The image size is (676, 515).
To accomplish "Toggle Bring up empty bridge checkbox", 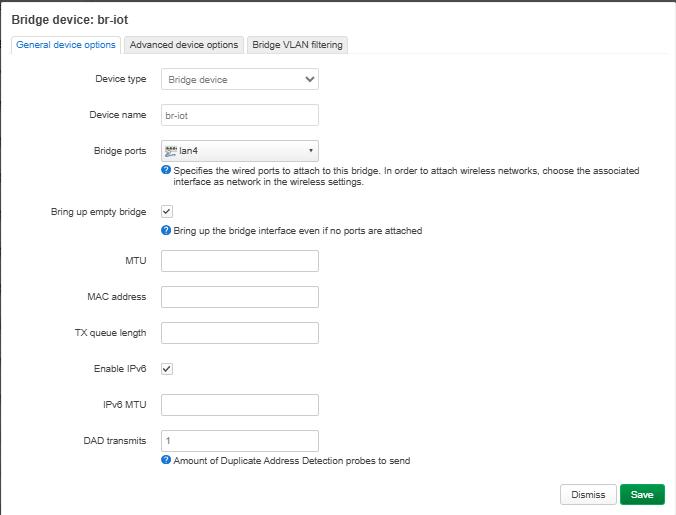I will (167, 212).
